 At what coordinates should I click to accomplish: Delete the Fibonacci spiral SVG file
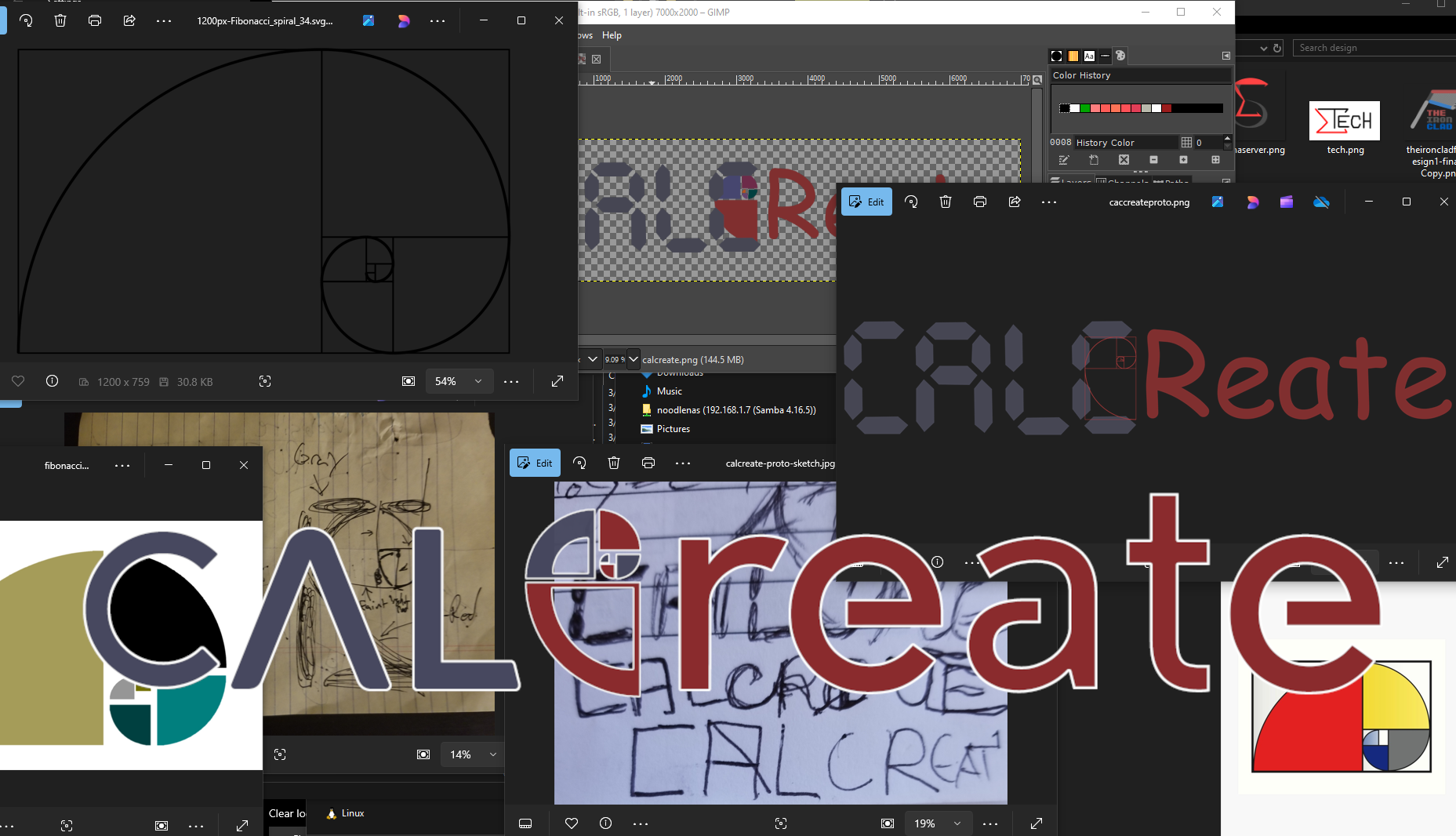(60, 20)
